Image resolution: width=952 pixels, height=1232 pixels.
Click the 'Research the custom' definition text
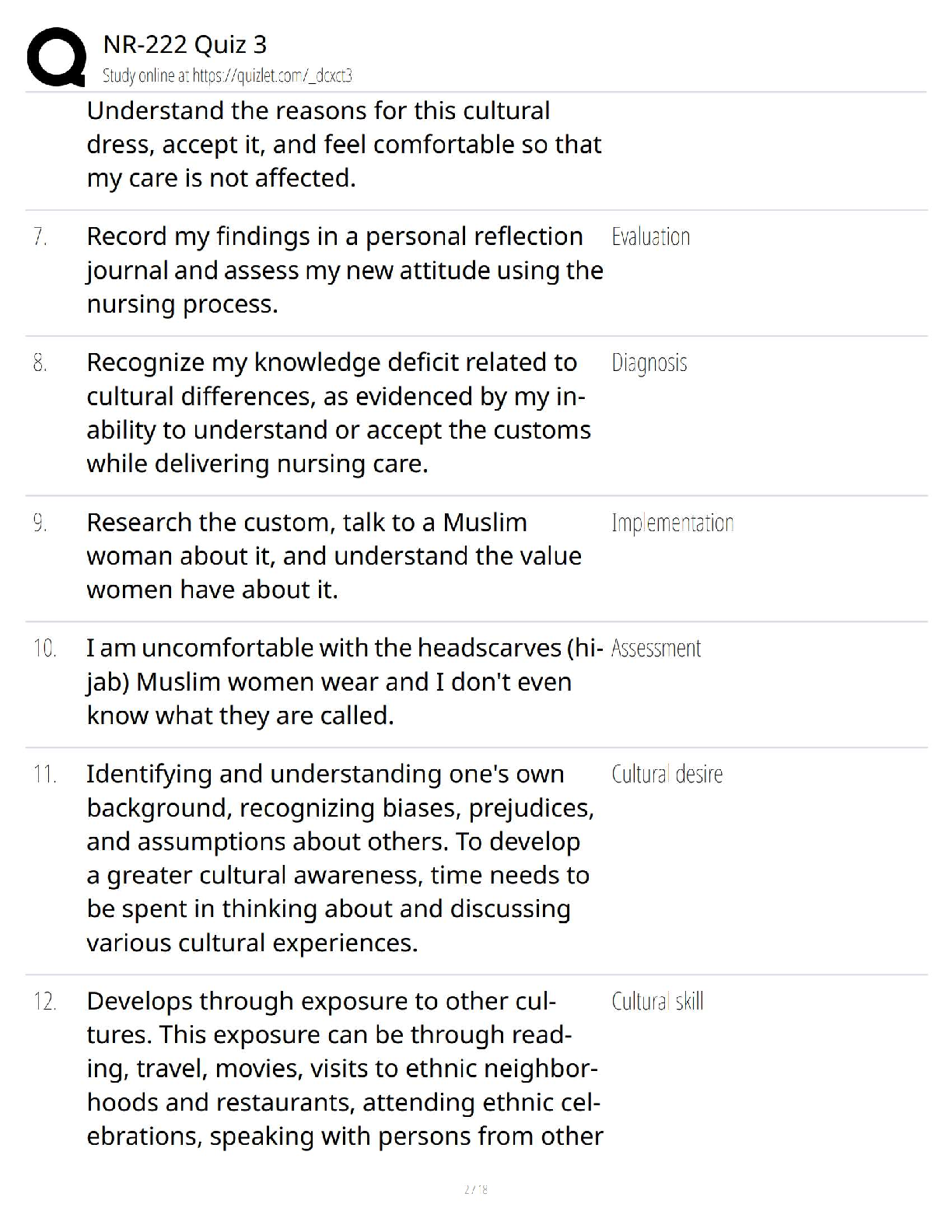(334, 555)
